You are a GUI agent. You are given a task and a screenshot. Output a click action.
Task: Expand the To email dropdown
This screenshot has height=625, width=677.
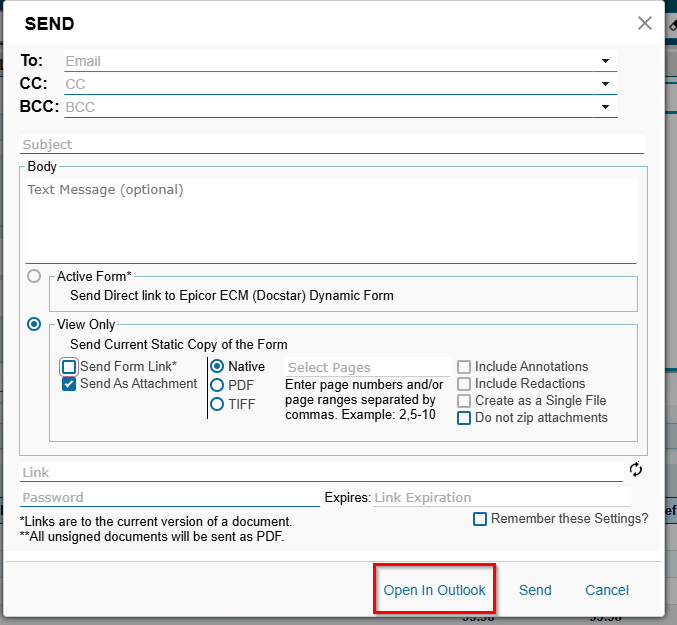point(606,61)
